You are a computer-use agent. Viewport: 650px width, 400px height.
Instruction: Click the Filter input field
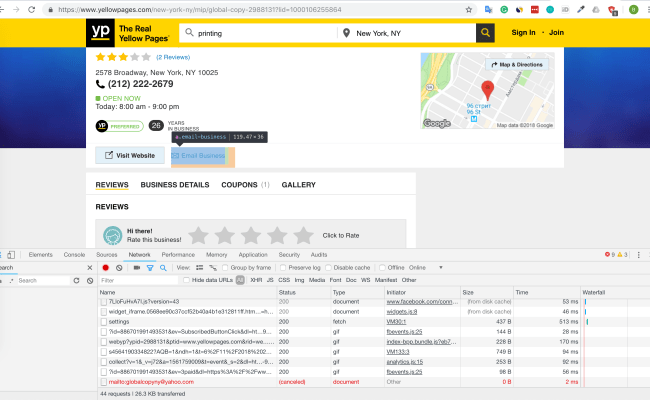click(x=139, y=281)
